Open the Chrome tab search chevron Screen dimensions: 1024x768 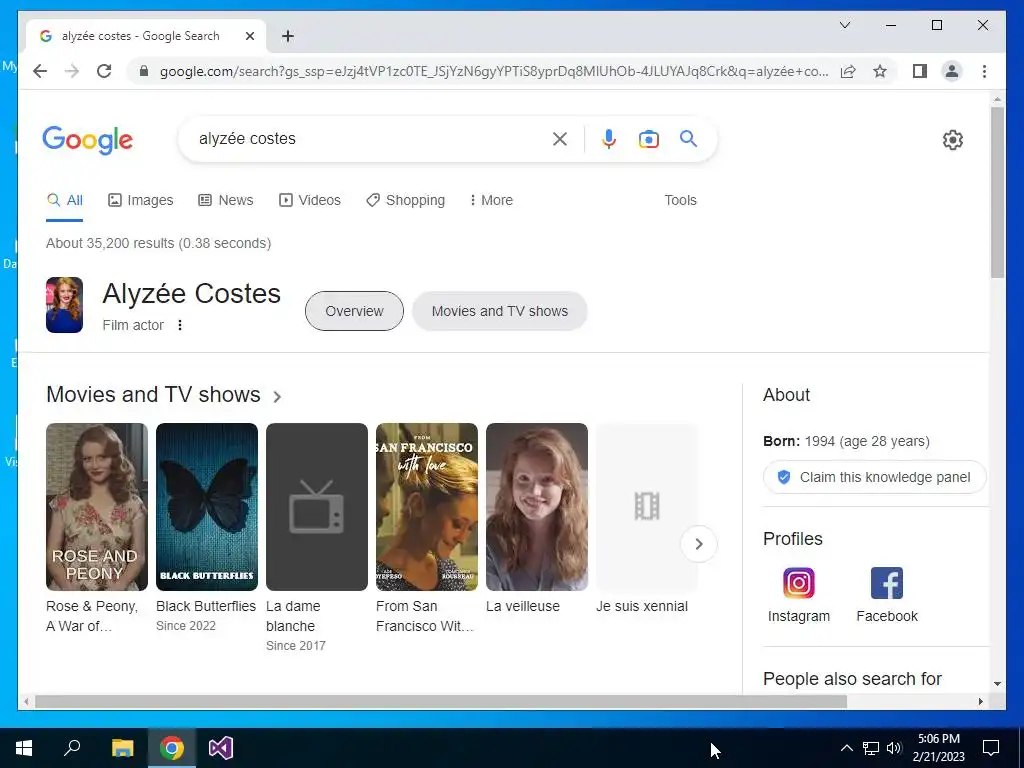coord(844,25)
